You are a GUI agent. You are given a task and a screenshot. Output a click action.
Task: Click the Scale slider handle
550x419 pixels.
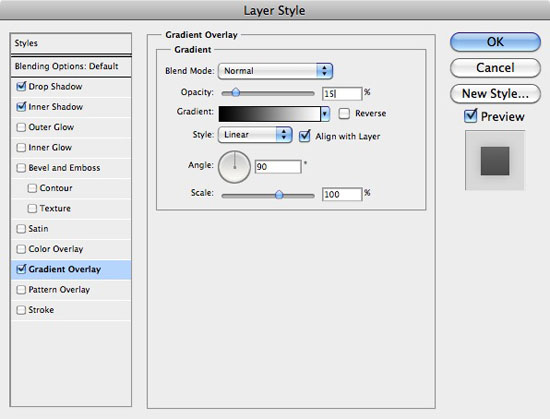279,195
